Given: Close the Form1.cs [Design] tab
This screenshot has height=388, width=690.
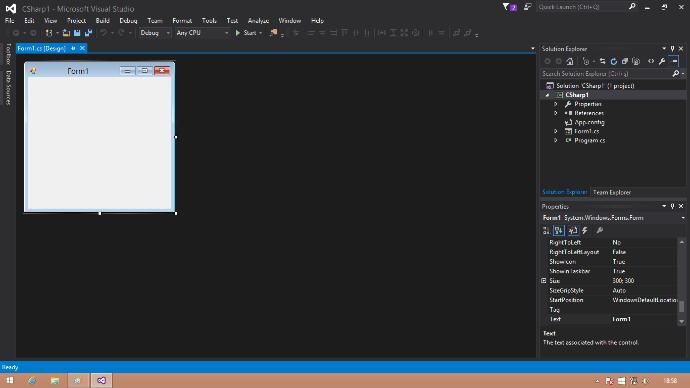Looking at the screenshot, I should [x=82, y=48].
